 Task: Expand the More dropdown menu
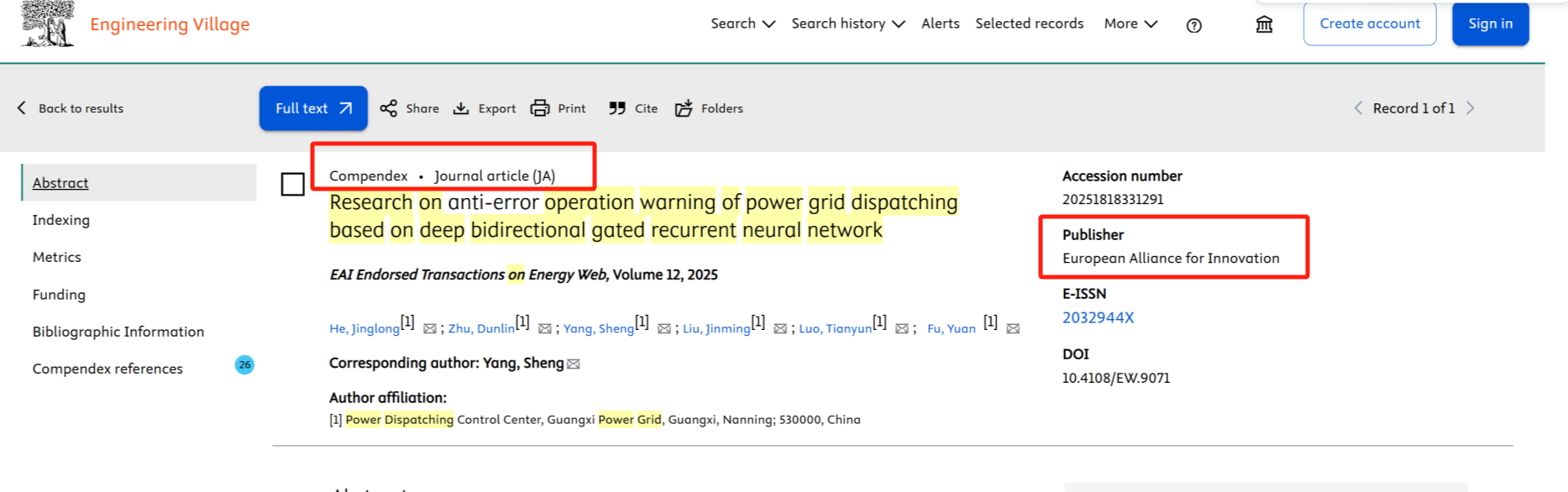[1130, 24]
